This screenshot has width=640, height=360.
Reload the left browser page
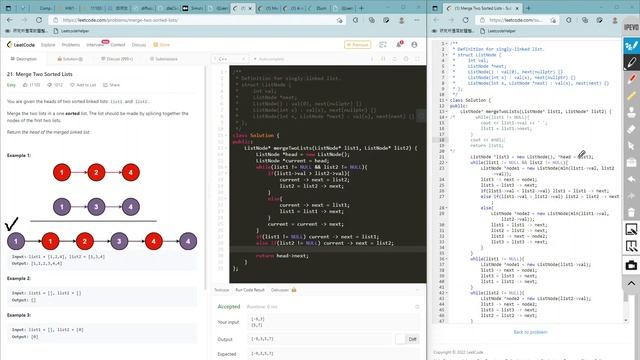[39, 20]
